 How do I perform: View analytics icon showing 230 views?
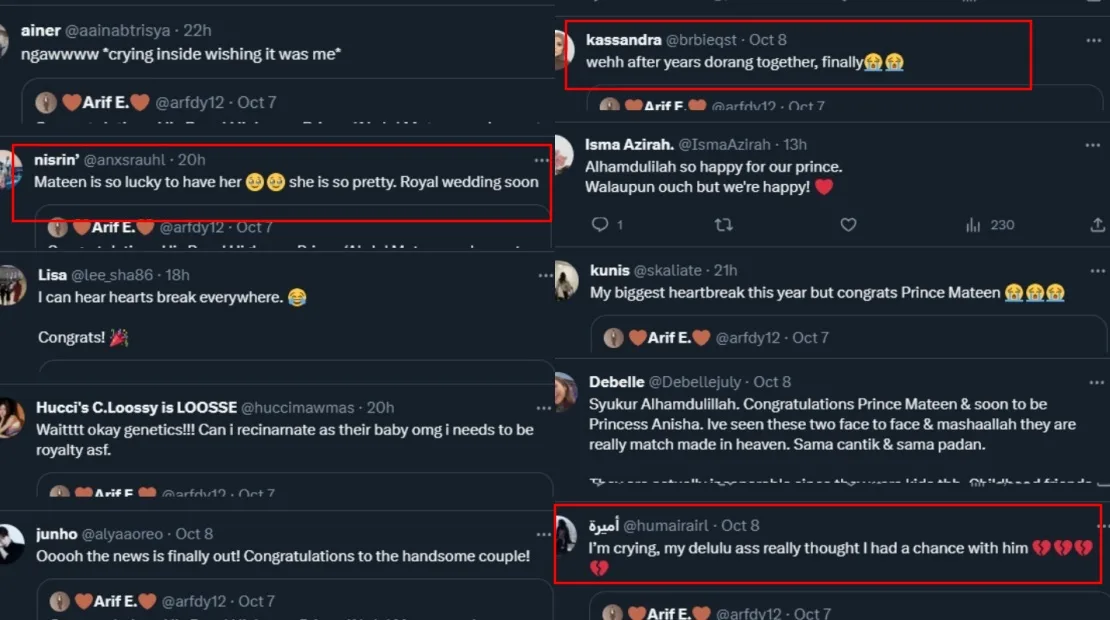[x=973, y=225]
